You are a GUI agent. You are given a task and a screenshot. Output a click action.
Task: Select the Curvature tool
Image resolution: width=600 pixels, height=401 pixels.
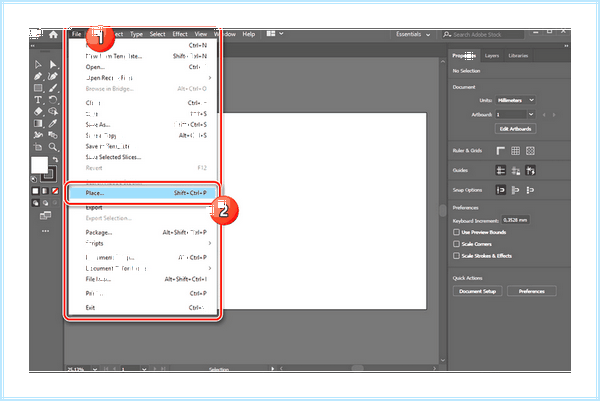pyautogui.click(x=53, y=77)
